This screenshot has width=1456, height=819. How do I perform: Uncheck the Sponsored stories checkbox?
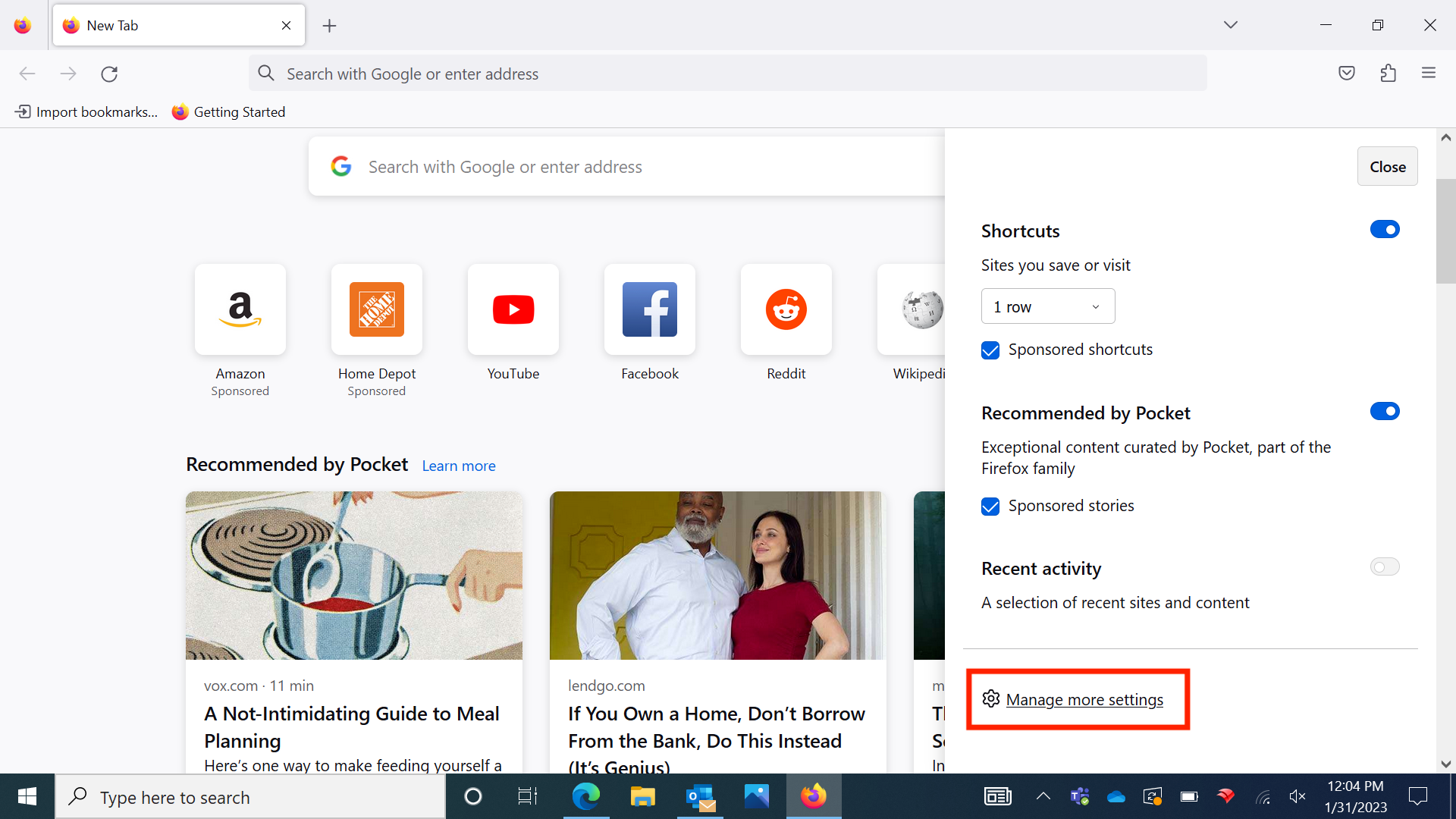tap(990, 507)
